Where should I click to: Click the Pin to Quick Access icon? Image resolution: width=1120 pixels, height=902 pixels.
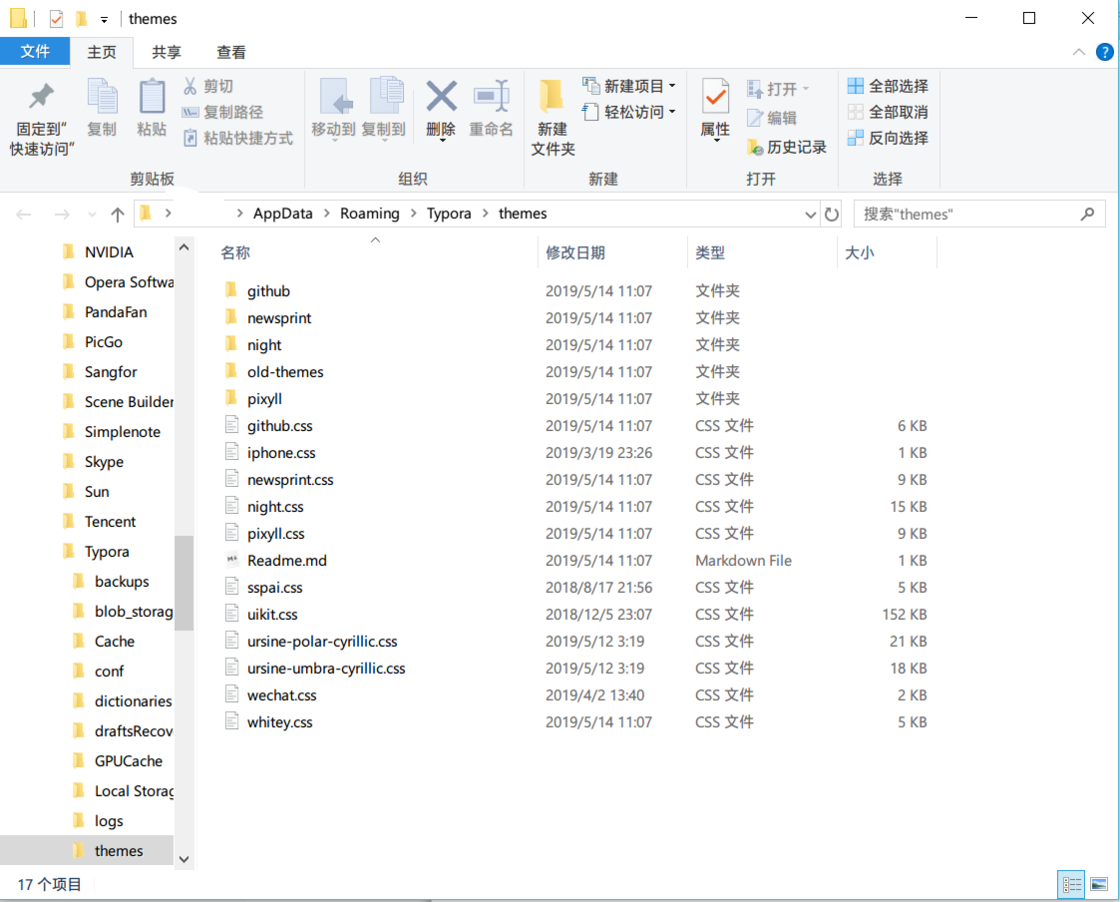pyautogui.click(x=41, y=98)
